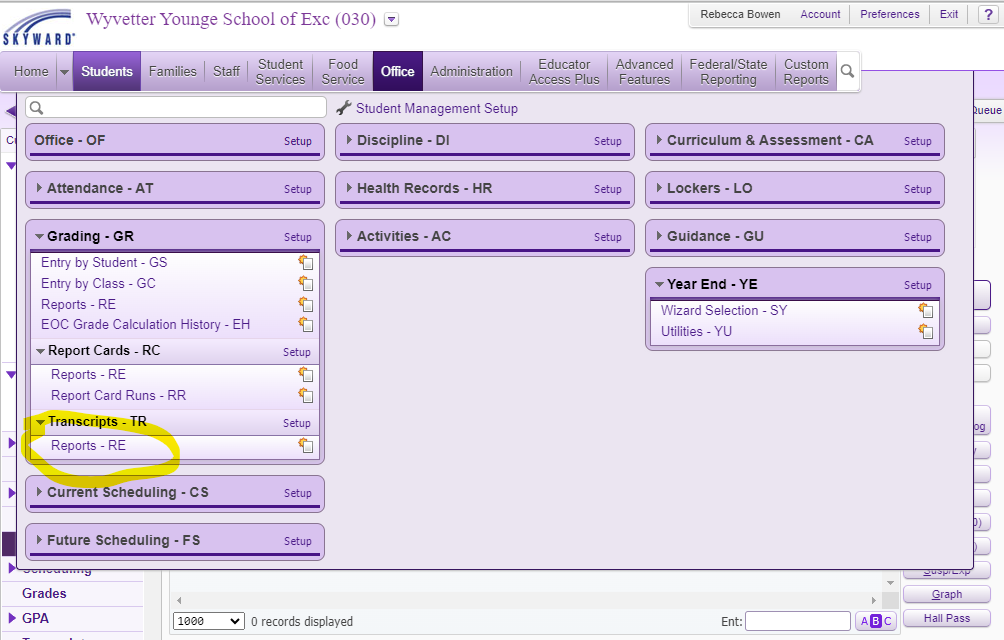Click favorite icon beside Report Card Runs
The height and width of the screenshot is (640, 1004).
(306, 396)
